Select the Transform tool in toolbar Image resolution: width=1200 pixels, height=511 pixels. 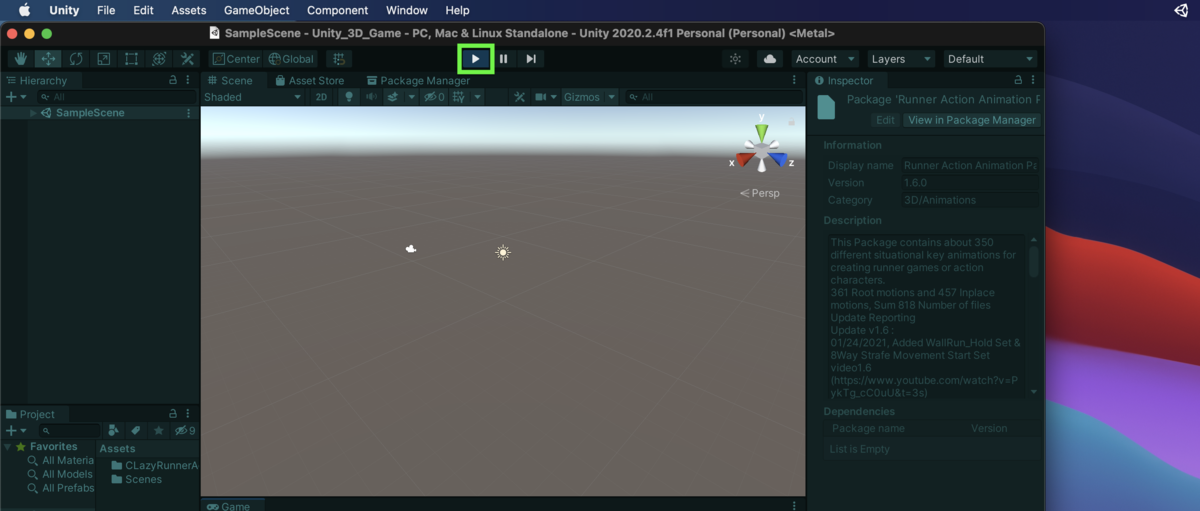[x=159, y=59]
